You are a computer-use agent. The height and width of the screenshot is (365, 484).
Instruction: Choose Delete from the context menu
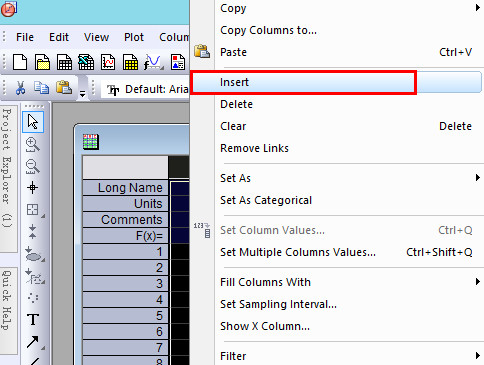click(x=336, y=104)
